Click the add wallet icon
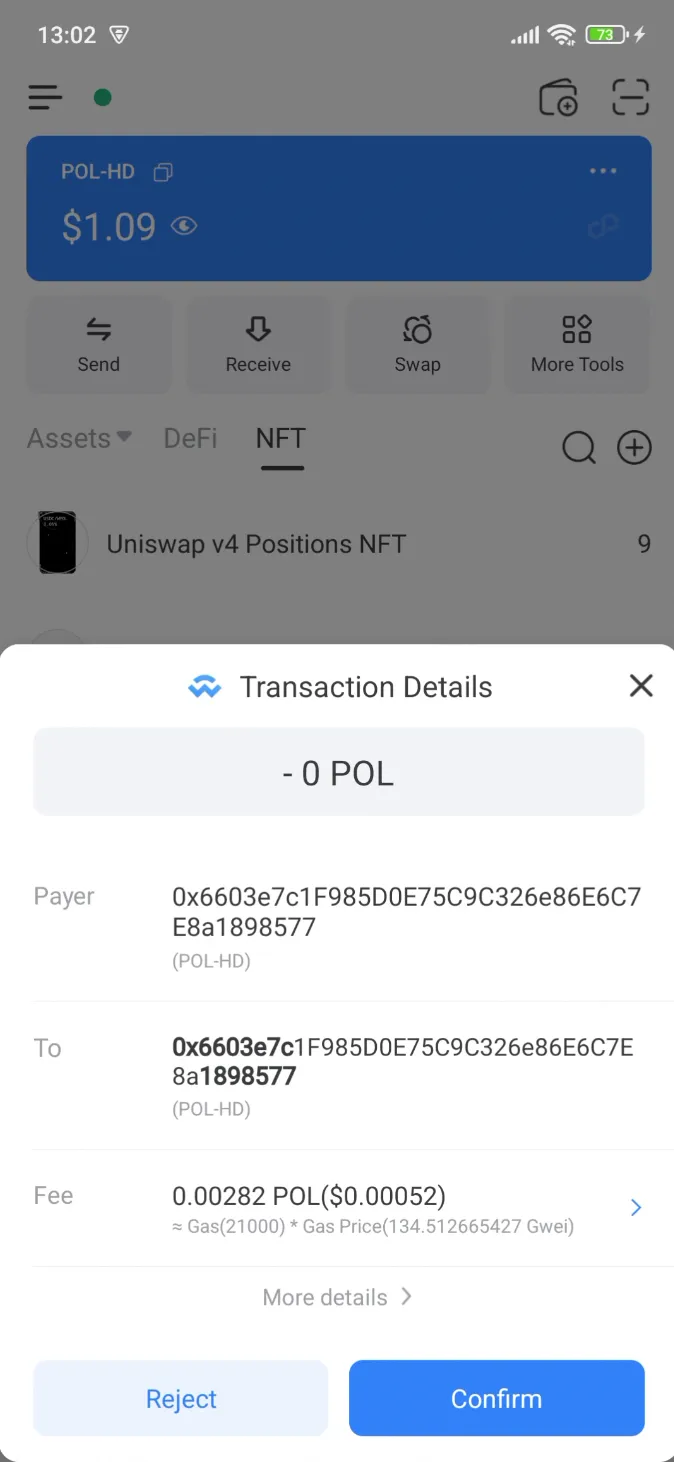 (x=559, y=97)
